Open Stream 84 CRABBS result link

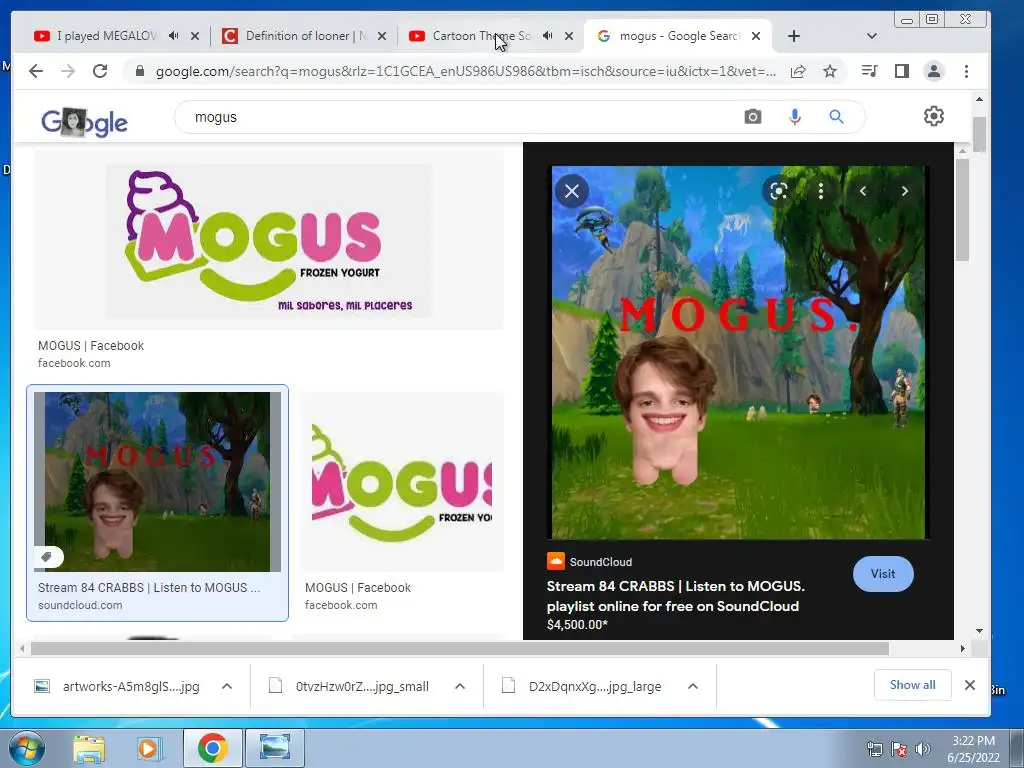(149, 588)
